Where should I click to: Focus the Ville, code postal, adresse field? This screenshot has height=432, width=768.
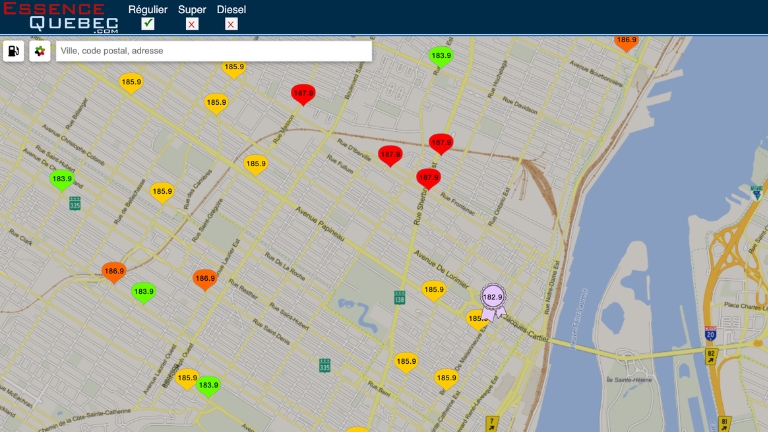214,51
